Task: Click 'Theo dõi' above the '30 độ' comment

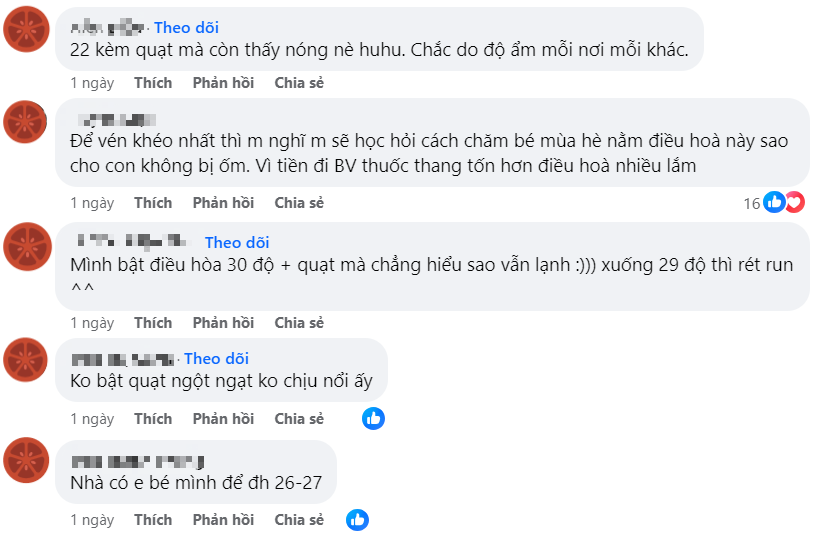Action: 237,242
